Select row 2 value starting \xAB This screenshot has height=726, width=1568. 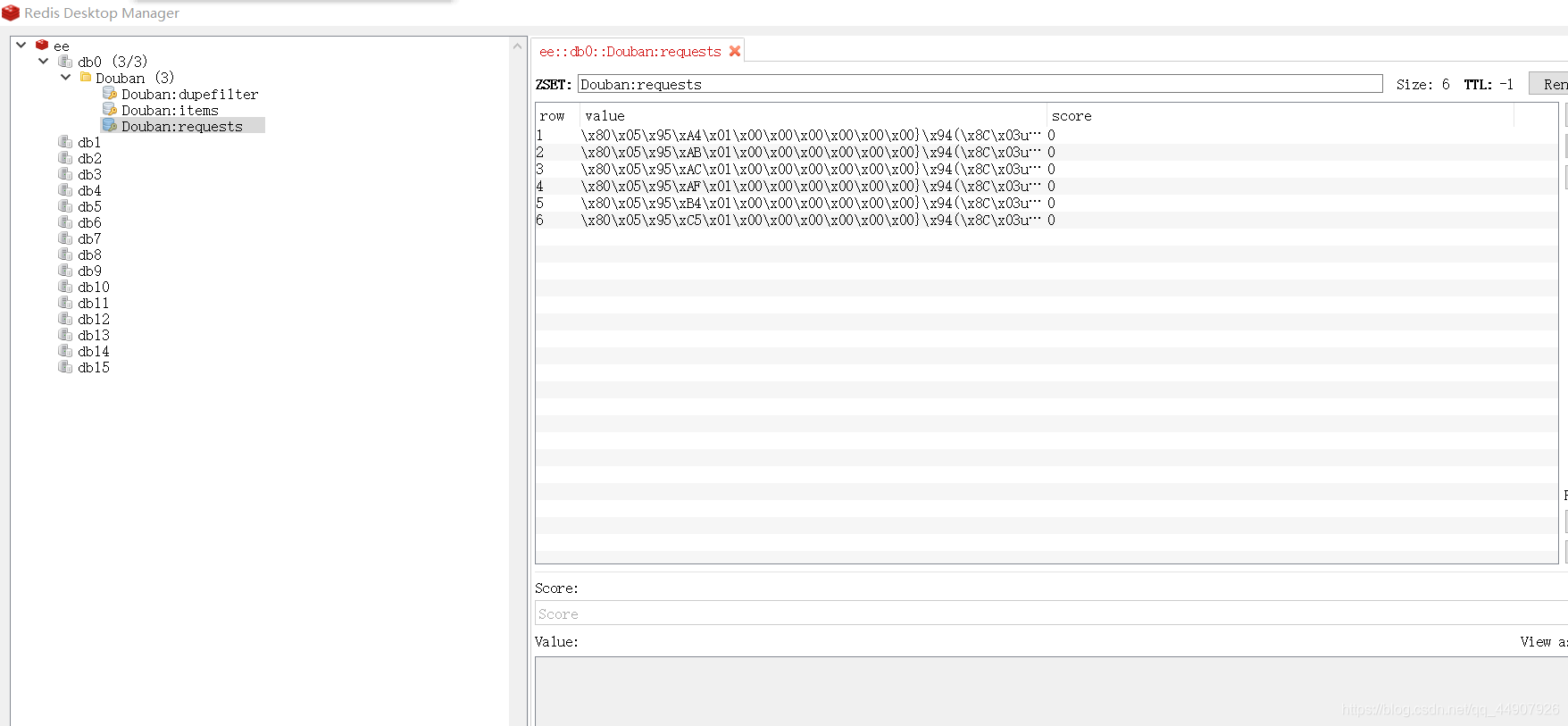pyautogui.click(x=811, y=152)
